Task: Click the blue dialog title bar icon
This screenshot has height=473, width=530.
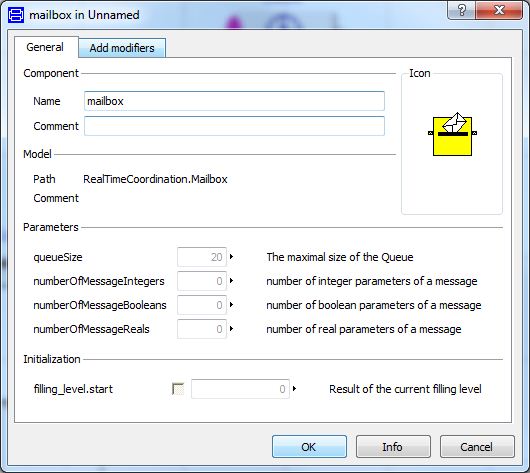Action: tap(16, 15)
